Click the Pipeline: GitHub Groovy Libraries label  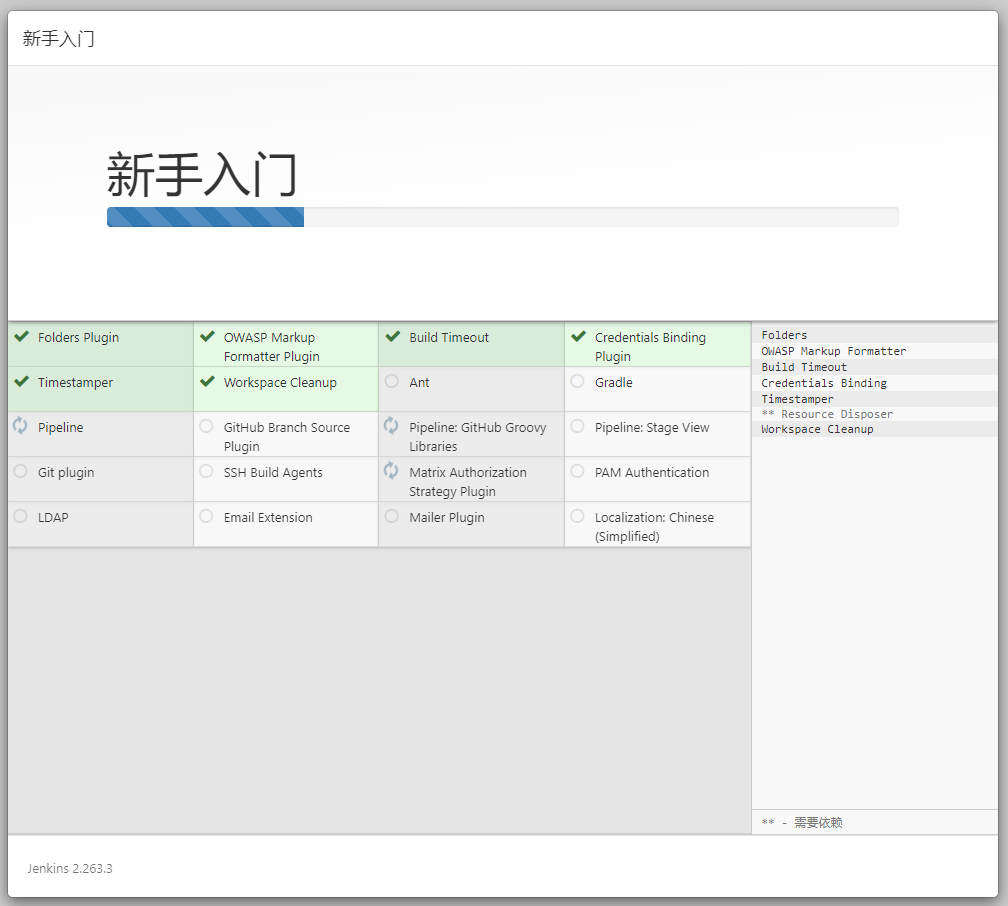[x=478, y=437]
